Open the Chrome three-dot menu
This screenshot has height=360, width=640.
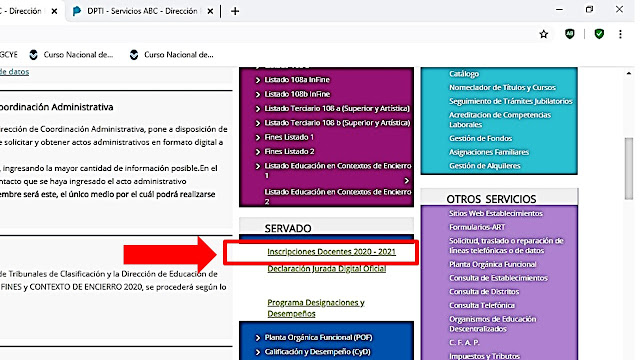pyautogui.click(x=620, y=34)
